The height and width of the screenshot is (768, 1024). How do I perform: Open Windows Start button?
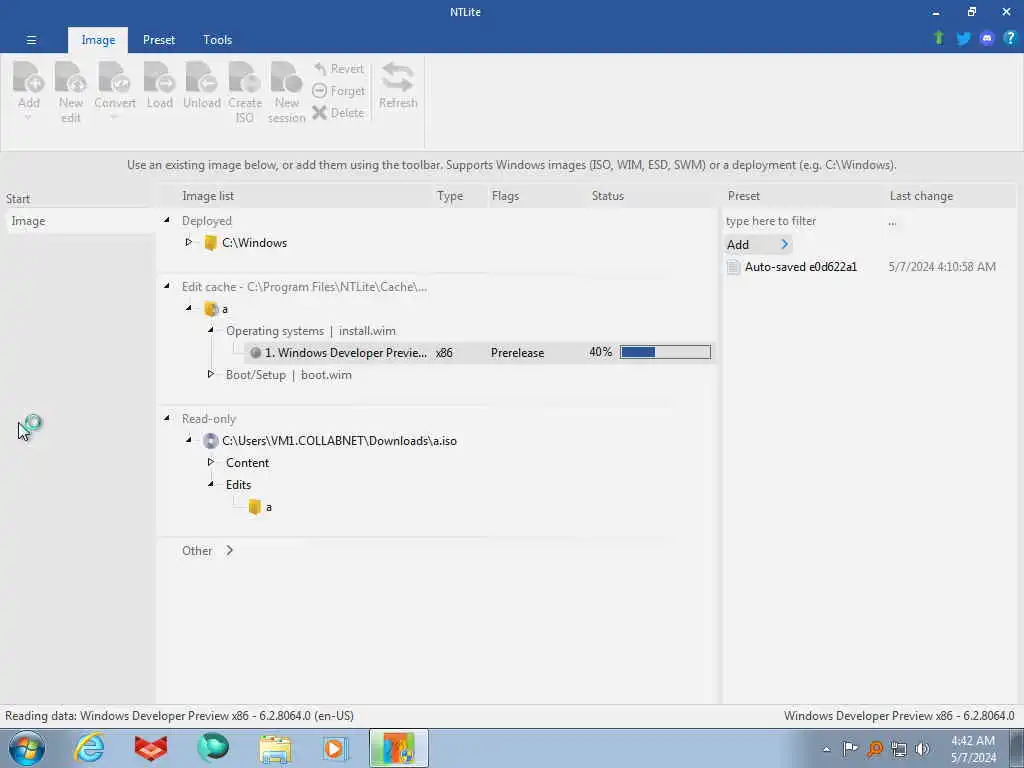click(x=27, y=748)
